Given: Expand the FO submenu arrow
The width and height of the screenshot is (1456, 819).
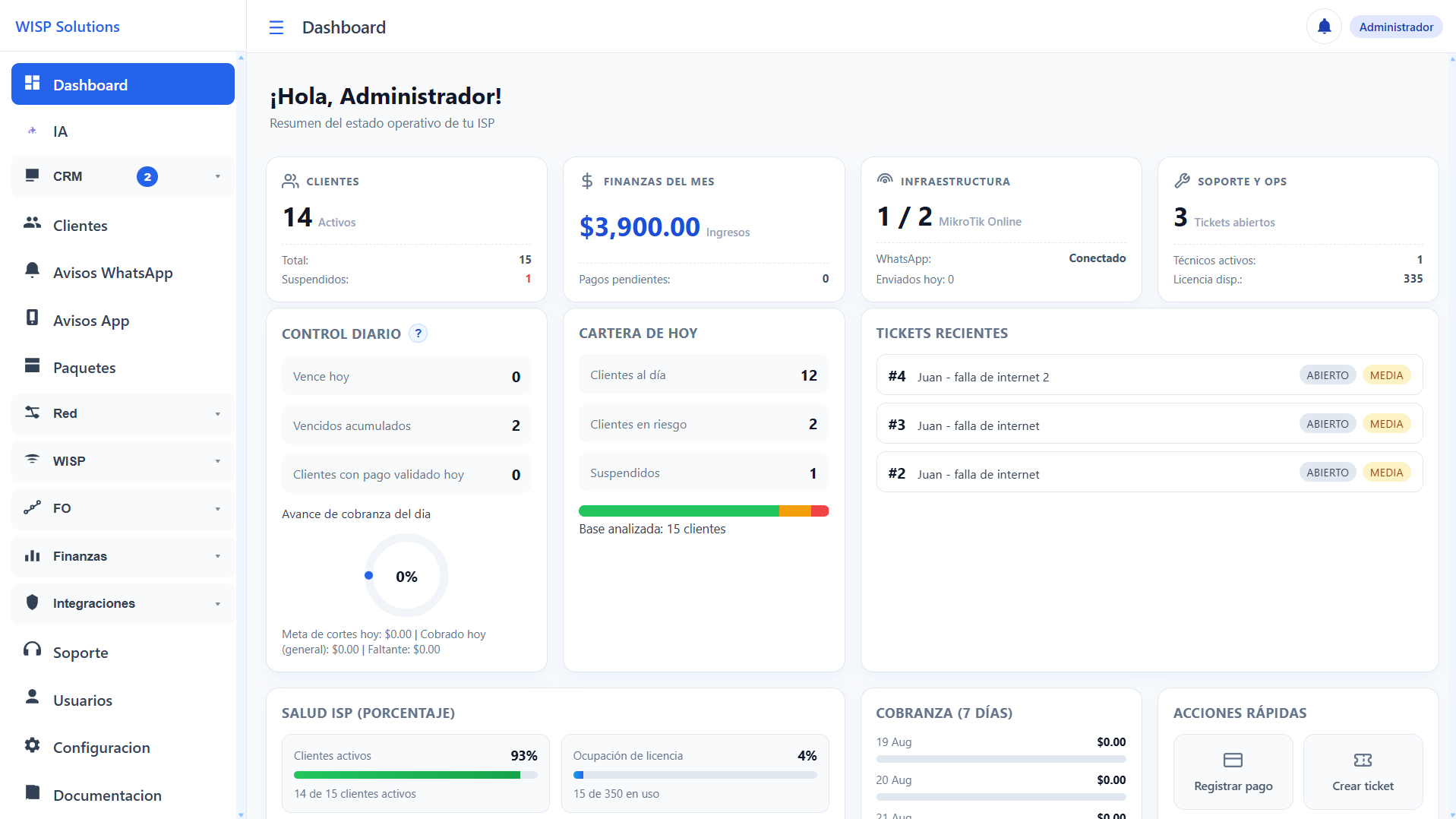Looking at the screenshot, I should (217, 509).
